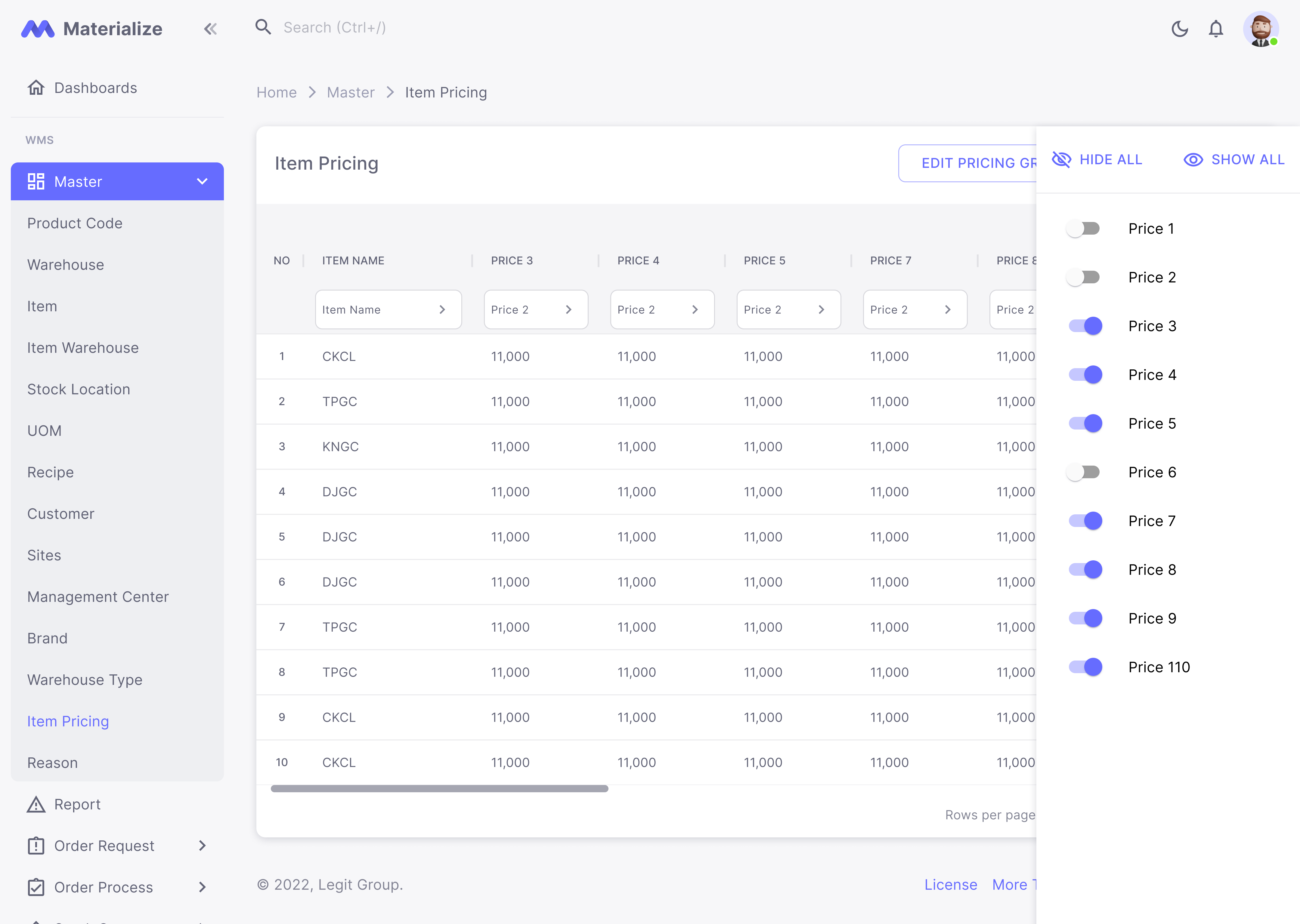
Task: Click the search magnifier icon
Action: 263,27
